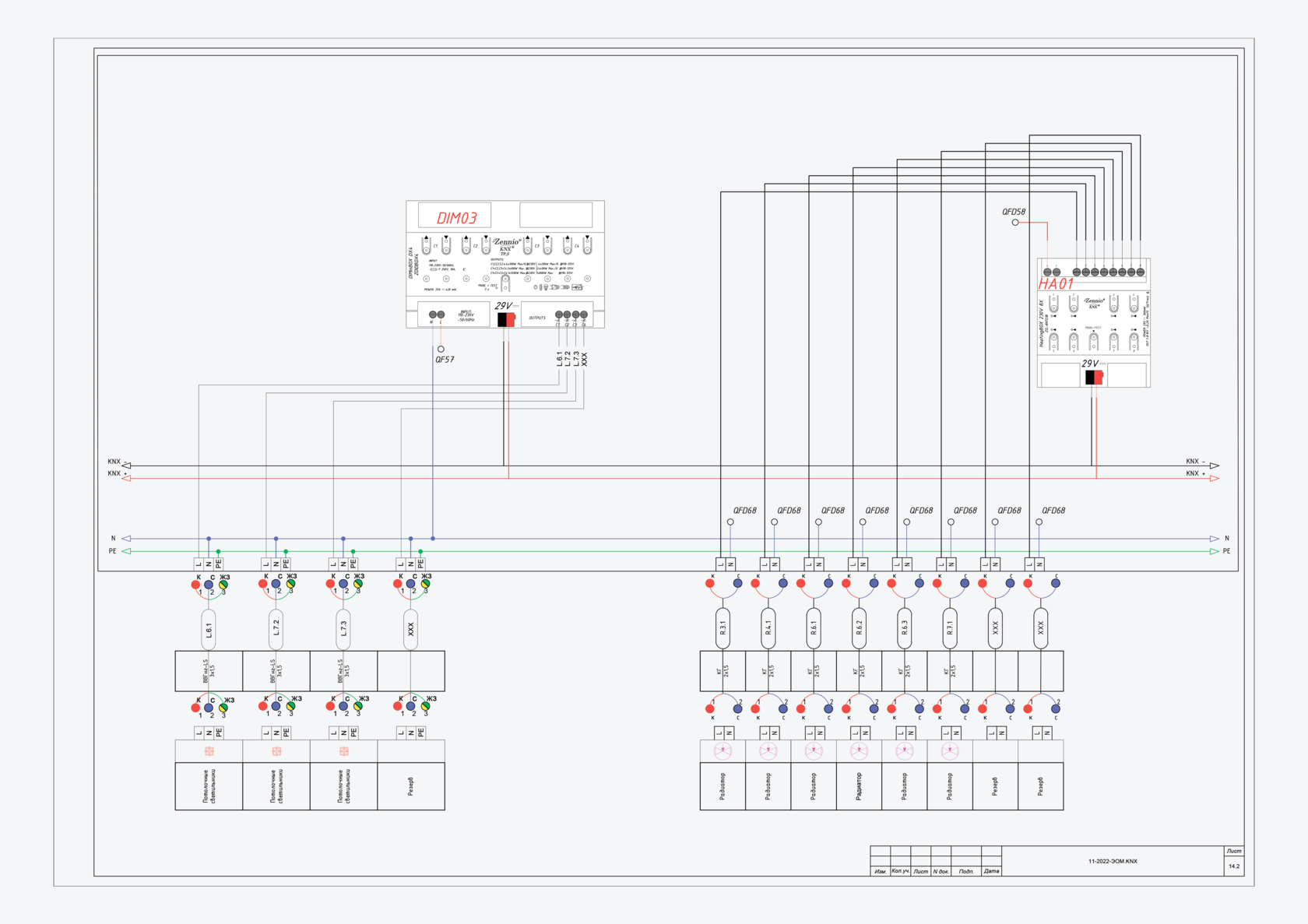The width and height of the screenshot is (1308, 924).
Task: Select the QFD58 breaker circle symbol
Action: coord(1015,223)
